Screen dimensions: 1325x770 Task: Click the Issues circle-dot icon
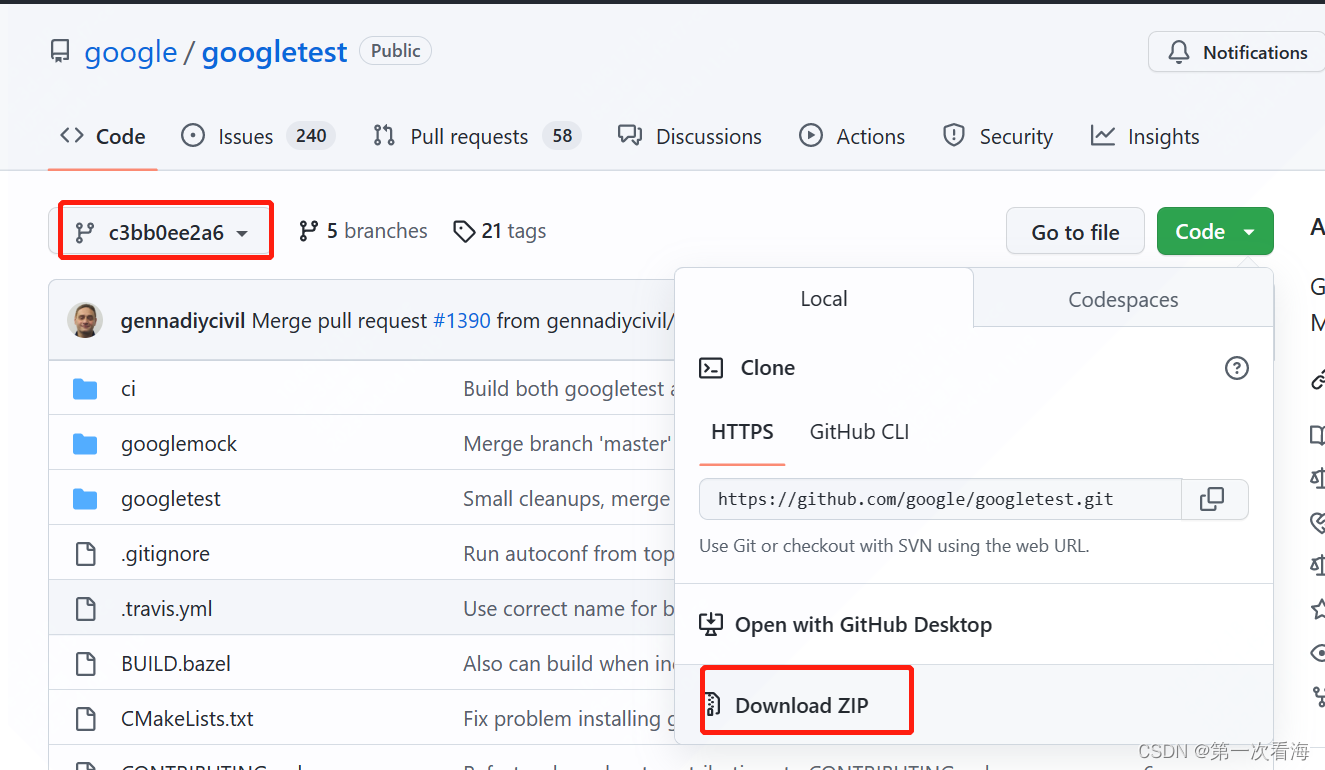193,135
